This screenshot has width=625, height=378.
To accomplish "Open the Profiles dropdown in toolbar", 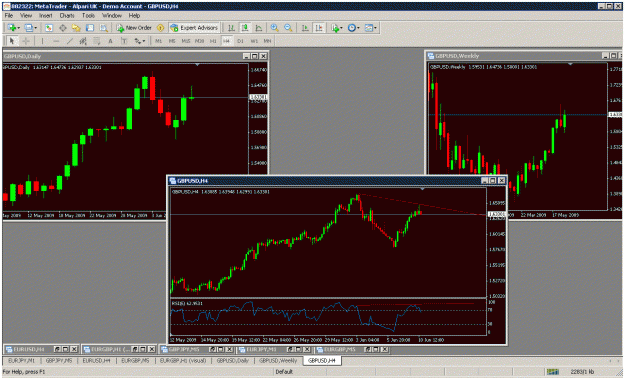I will pos(30,28).
